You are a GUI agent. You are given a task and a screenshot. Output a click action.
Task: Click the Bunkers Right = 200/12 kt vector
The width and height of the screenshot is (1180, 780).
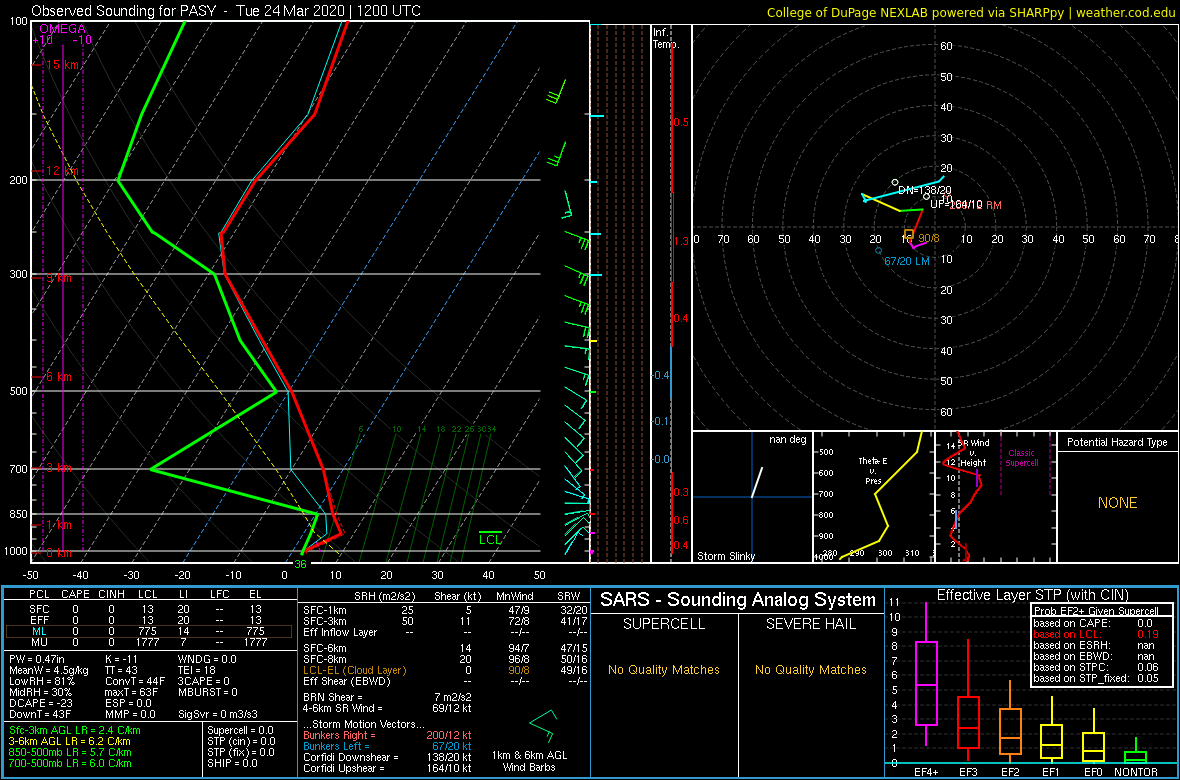pos(386,734)
